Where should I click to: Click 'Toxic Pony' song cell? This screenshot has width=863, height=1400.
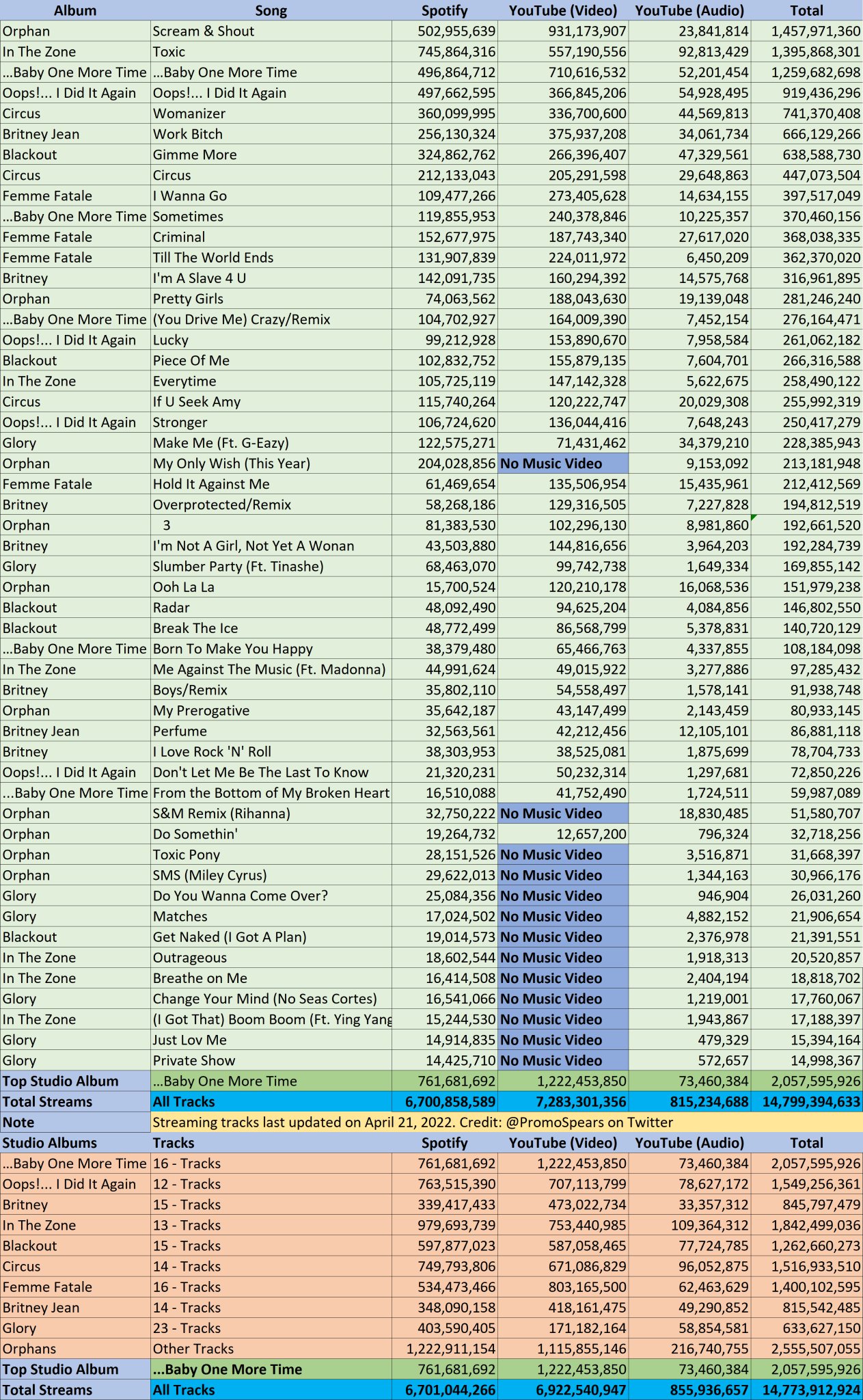point(271,854)
